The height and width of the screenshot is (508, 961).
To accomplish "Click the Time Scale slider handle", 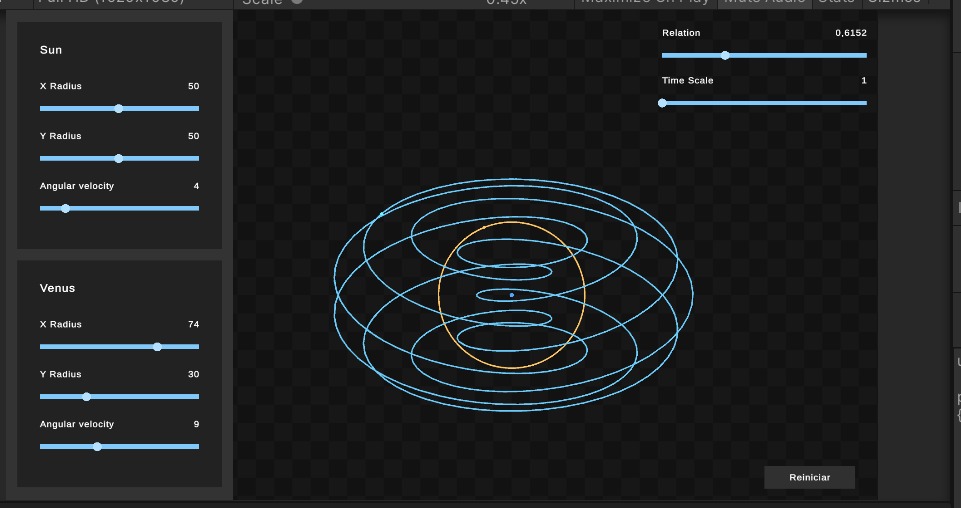I will point(662,103).
